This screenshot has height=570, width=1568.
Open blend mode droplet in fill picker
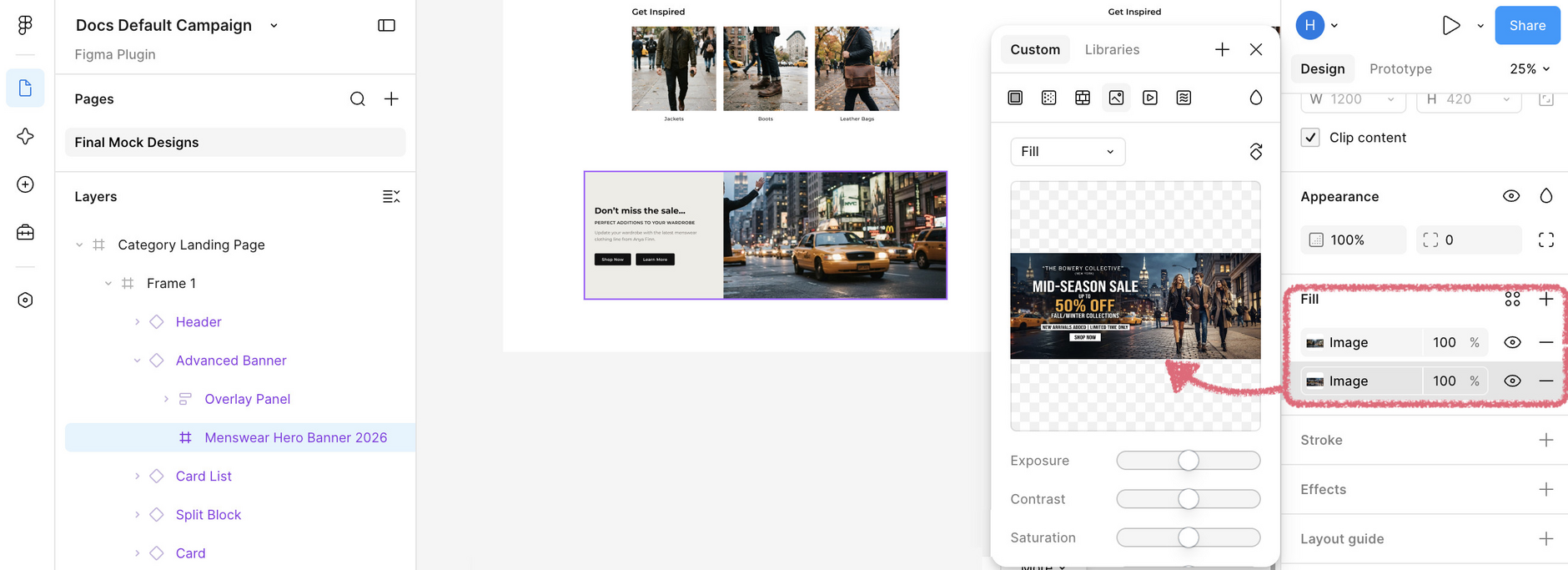1256,98
